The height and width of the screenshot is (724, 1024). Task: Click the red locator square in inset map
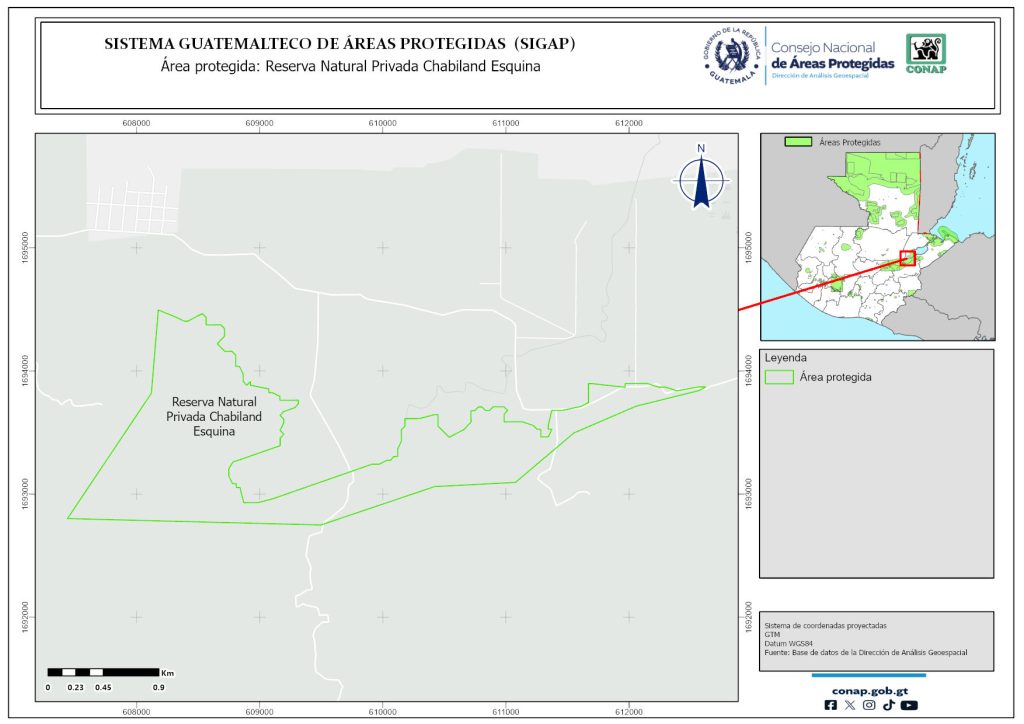[x=907, y=258]
